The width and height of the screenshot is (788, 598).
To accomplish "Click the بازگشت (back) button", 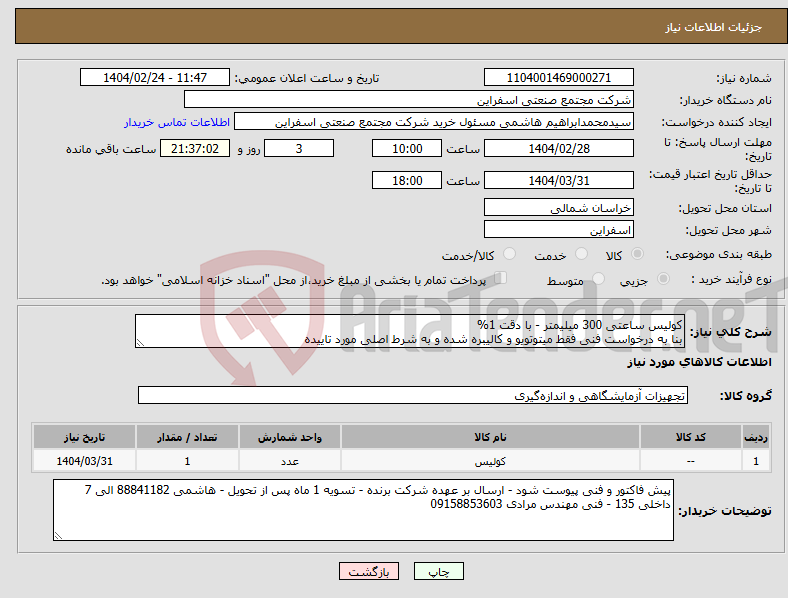I will pyautogui.click(x=369, y=571).
